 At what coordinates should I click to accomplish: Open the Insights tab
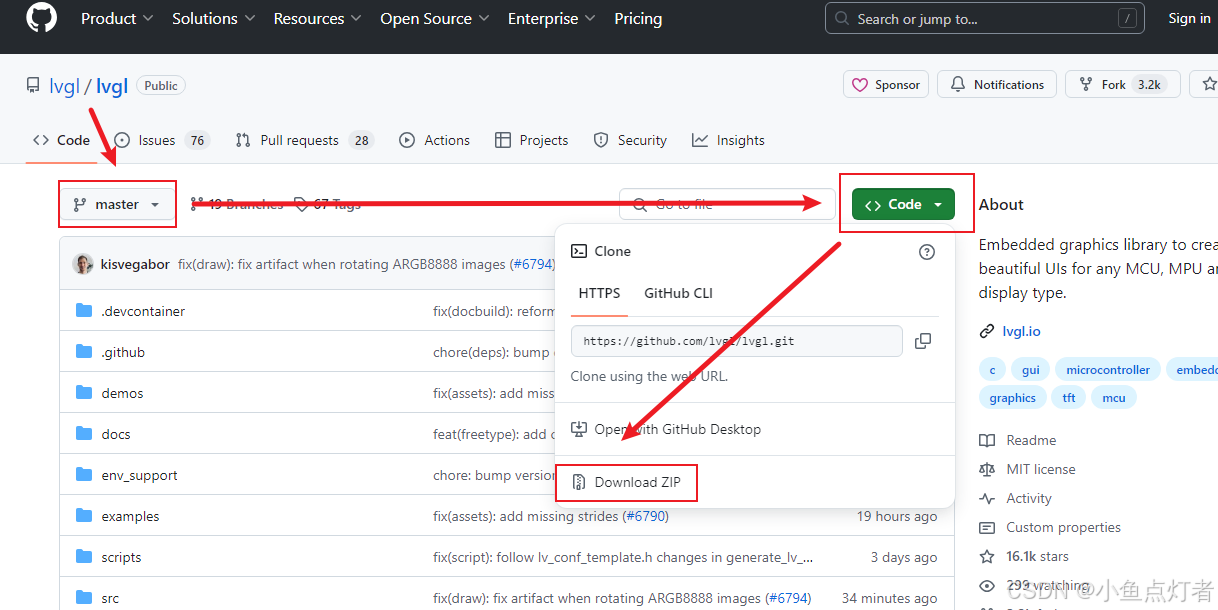pos(728,140)
